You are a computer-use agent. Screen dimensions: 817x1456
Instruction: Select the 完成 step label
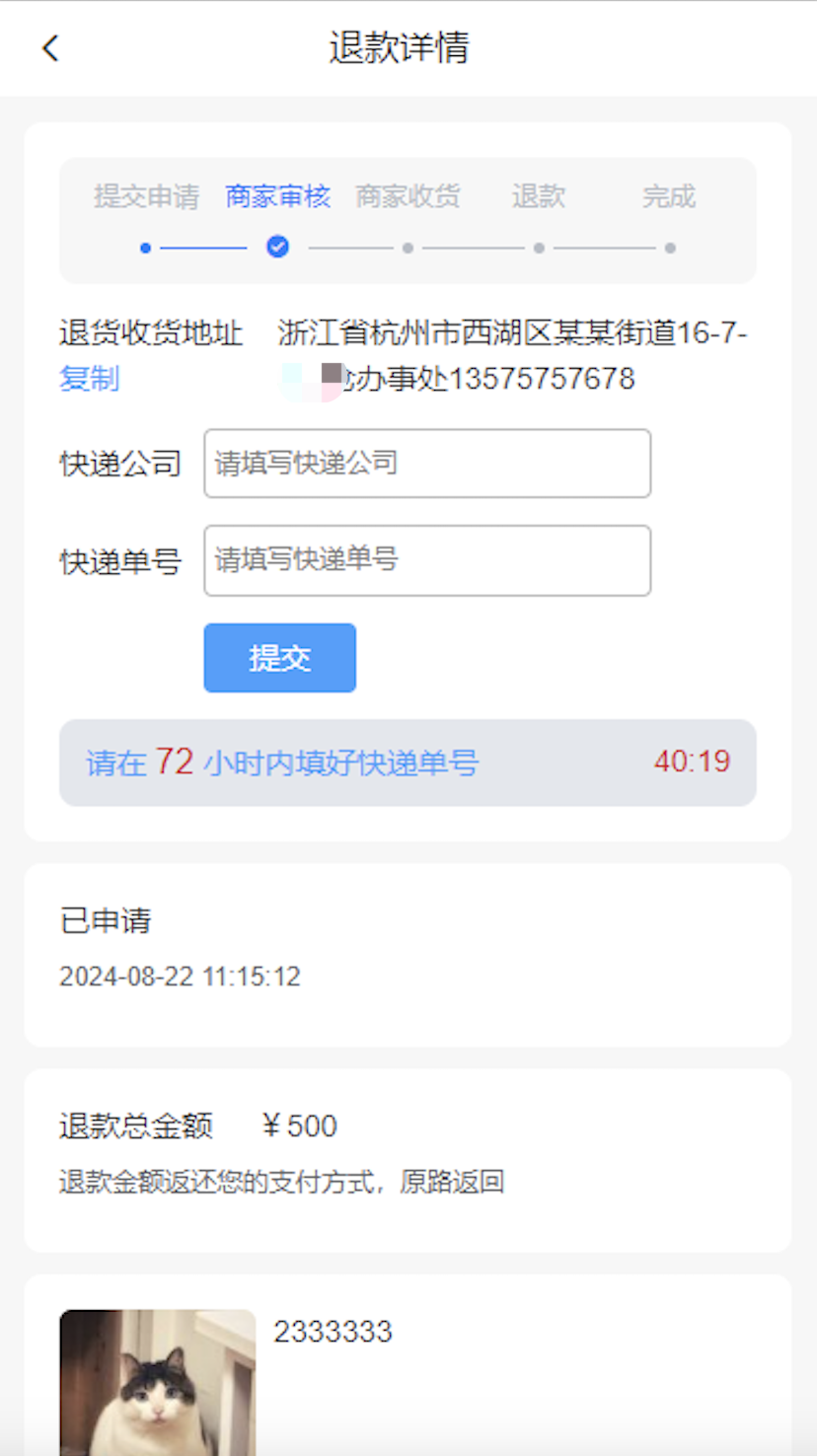pos(669,196)
